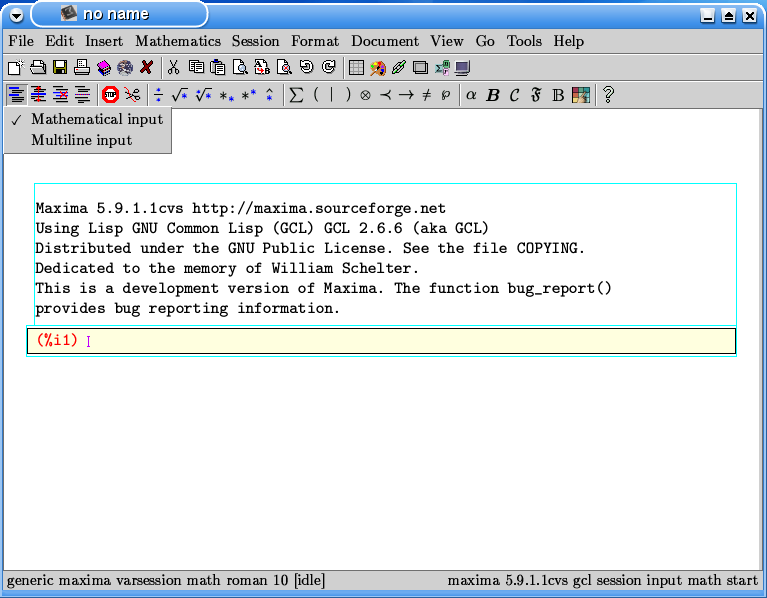Insert an image with the paint palette icon
Image resolution: width=767 pixels, height=598 pixels.
(x=378, y=67)
